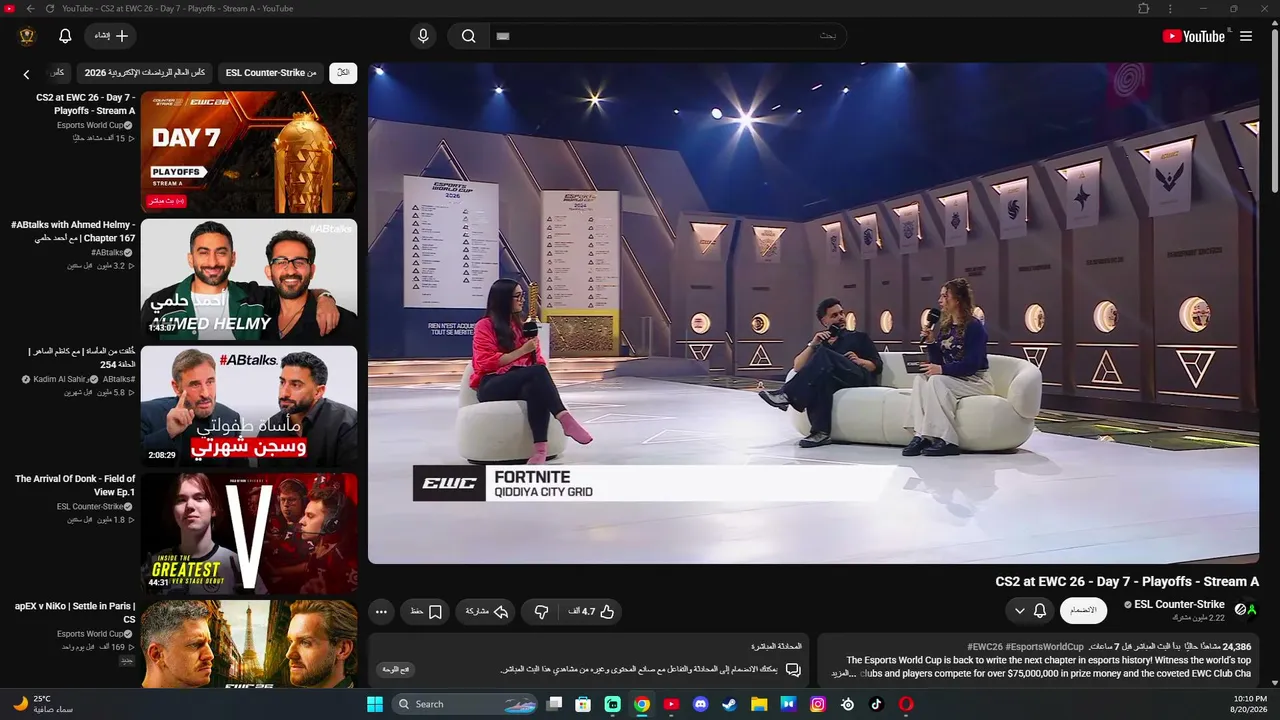
Task: Reload the page with the refresh icon
Action: [x=50, y=9]
